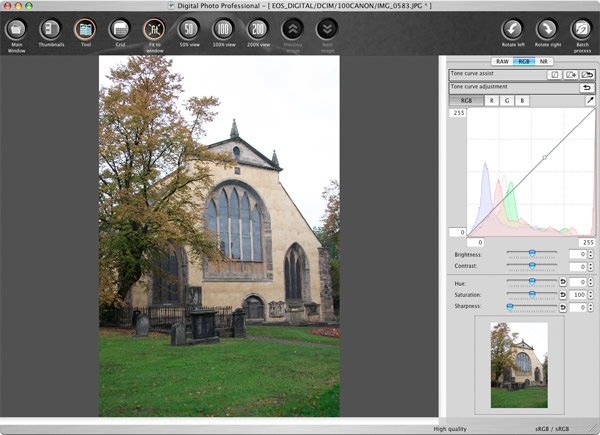Click the Contrast slider handle
600x435 pixels.
point(532,265)
